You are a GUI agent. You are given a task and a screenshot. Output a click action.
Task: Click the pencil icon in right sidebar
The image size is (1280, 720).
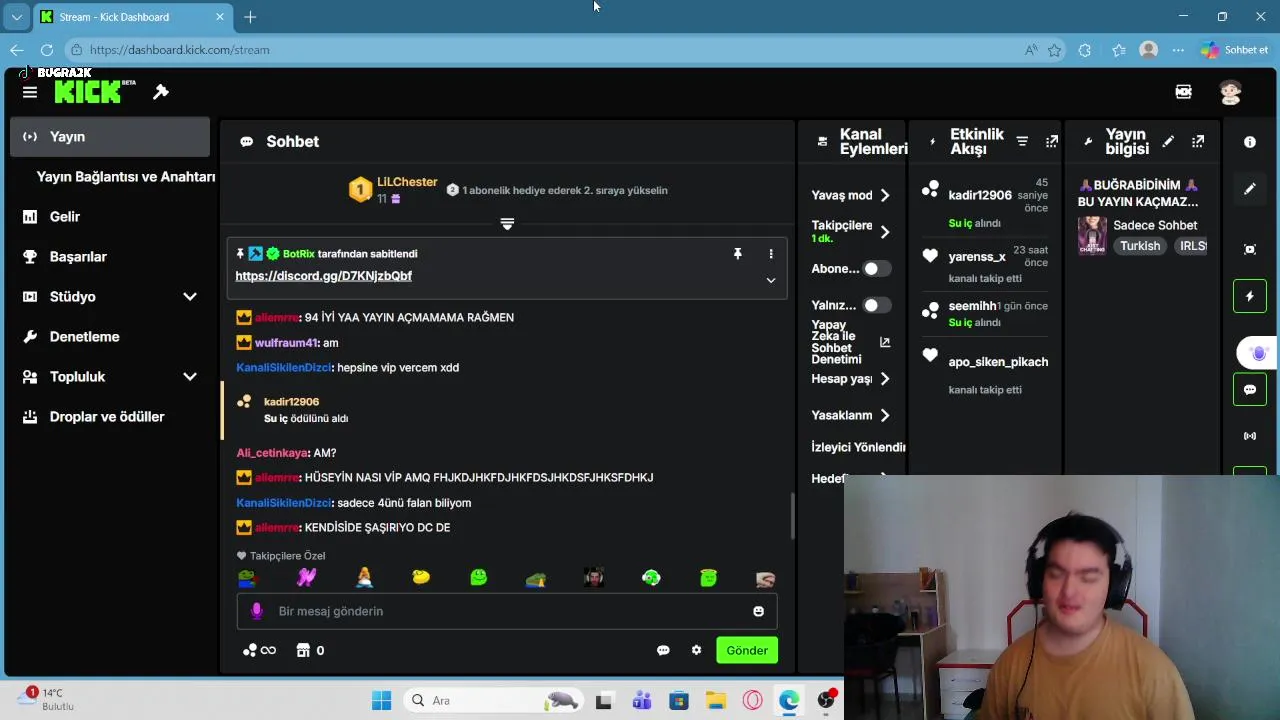[x=1250, y=189]
